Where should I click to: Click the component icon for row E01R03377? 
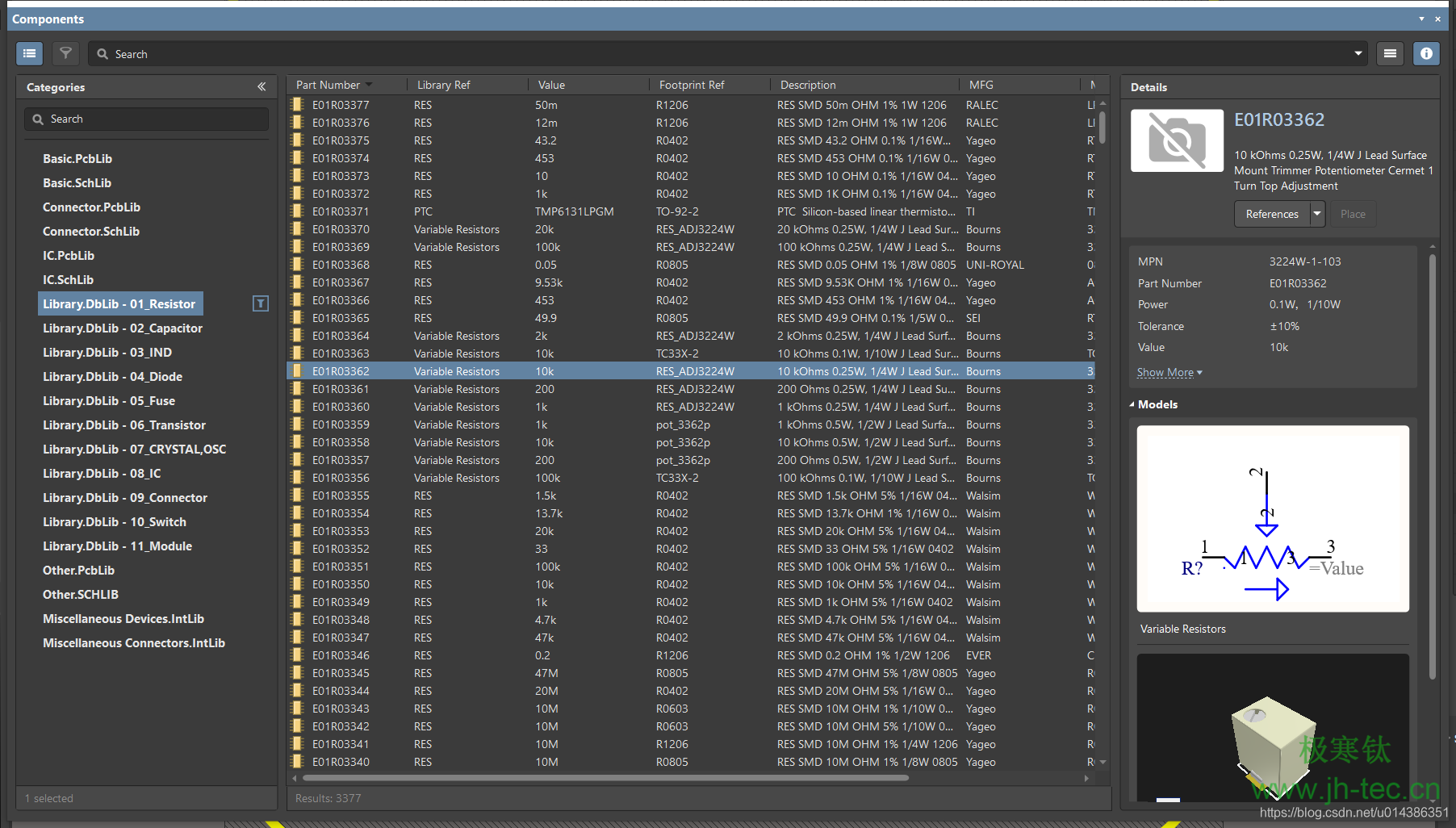tap(297, 105)
